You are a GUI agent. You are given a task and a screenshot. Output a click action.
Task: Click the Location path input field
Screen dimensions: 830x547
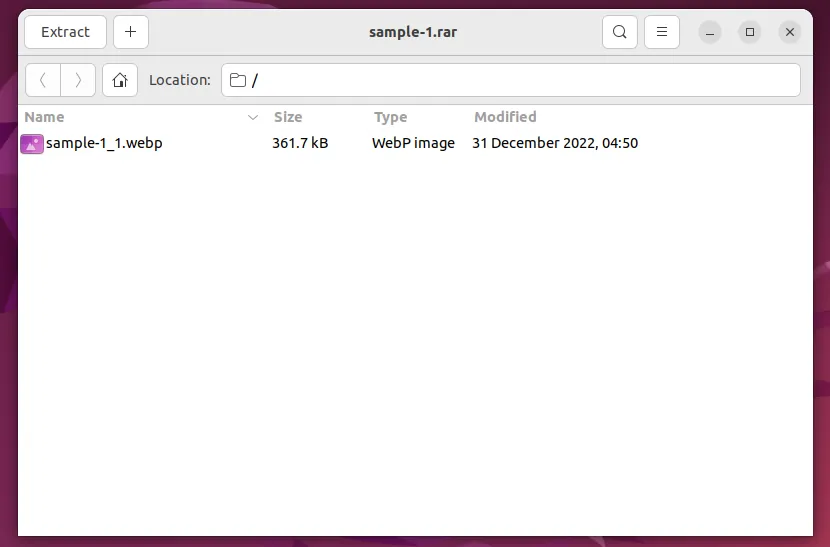tap(520, 80)
